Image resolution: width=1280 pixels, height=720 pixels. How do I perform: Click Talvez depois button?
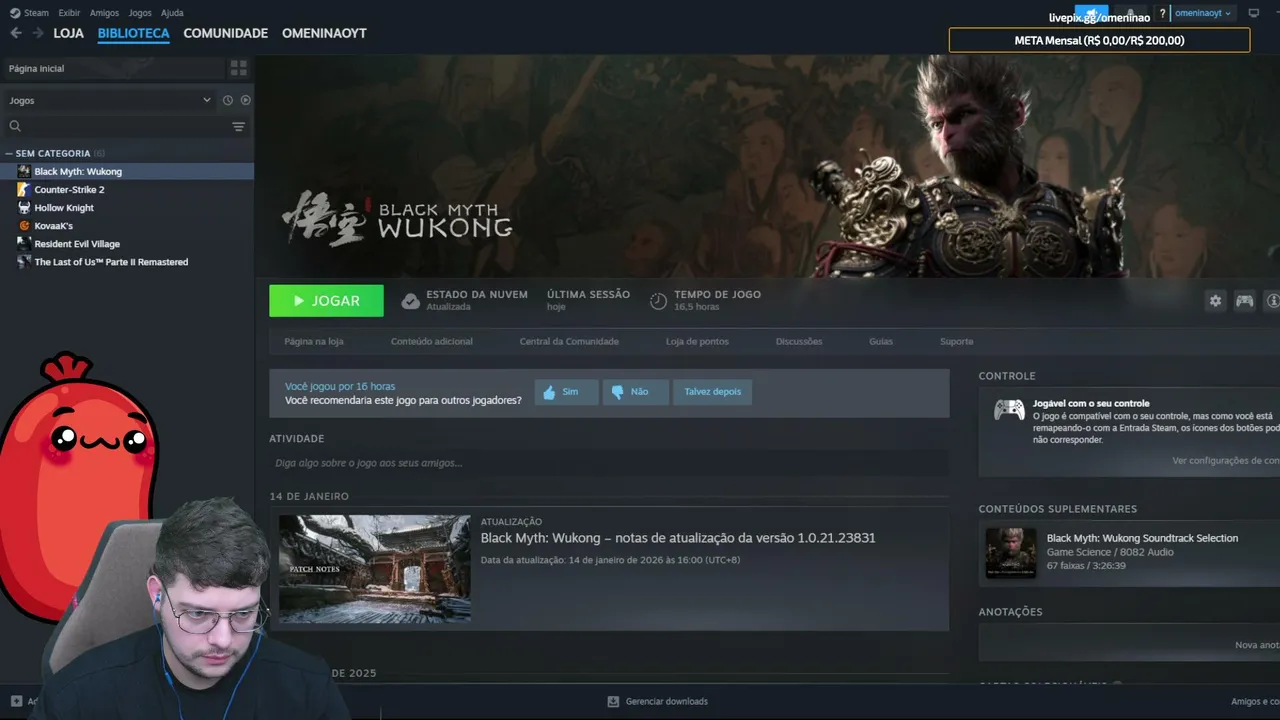click(x=713, y=392)
